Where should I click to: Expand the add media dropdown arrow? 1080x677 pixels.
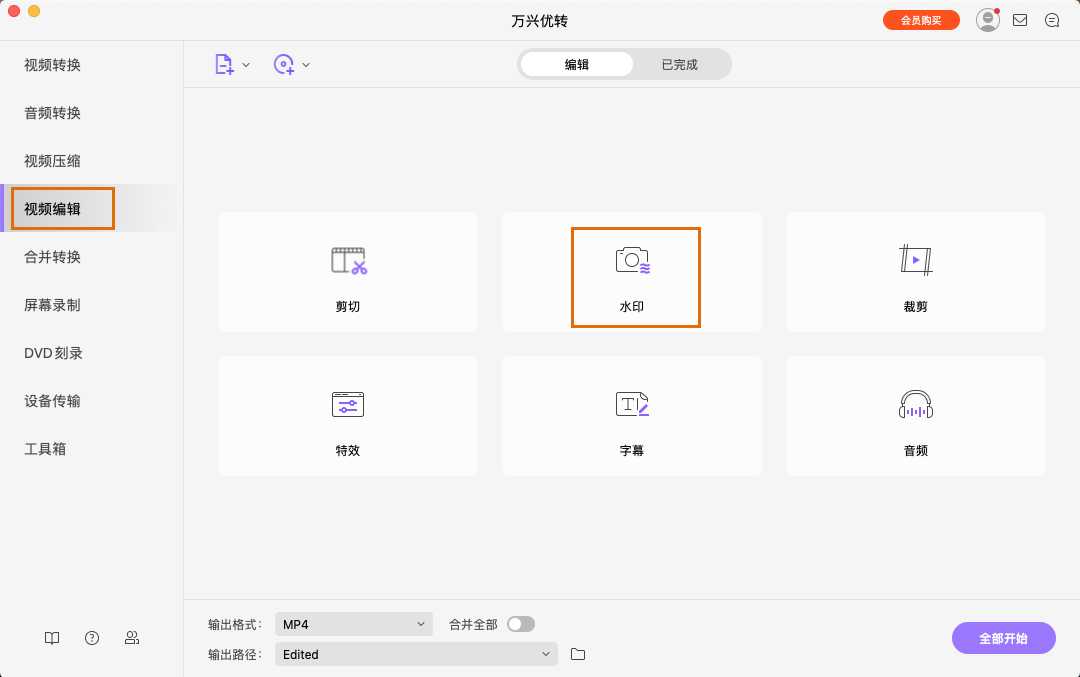tap(245, 63)
